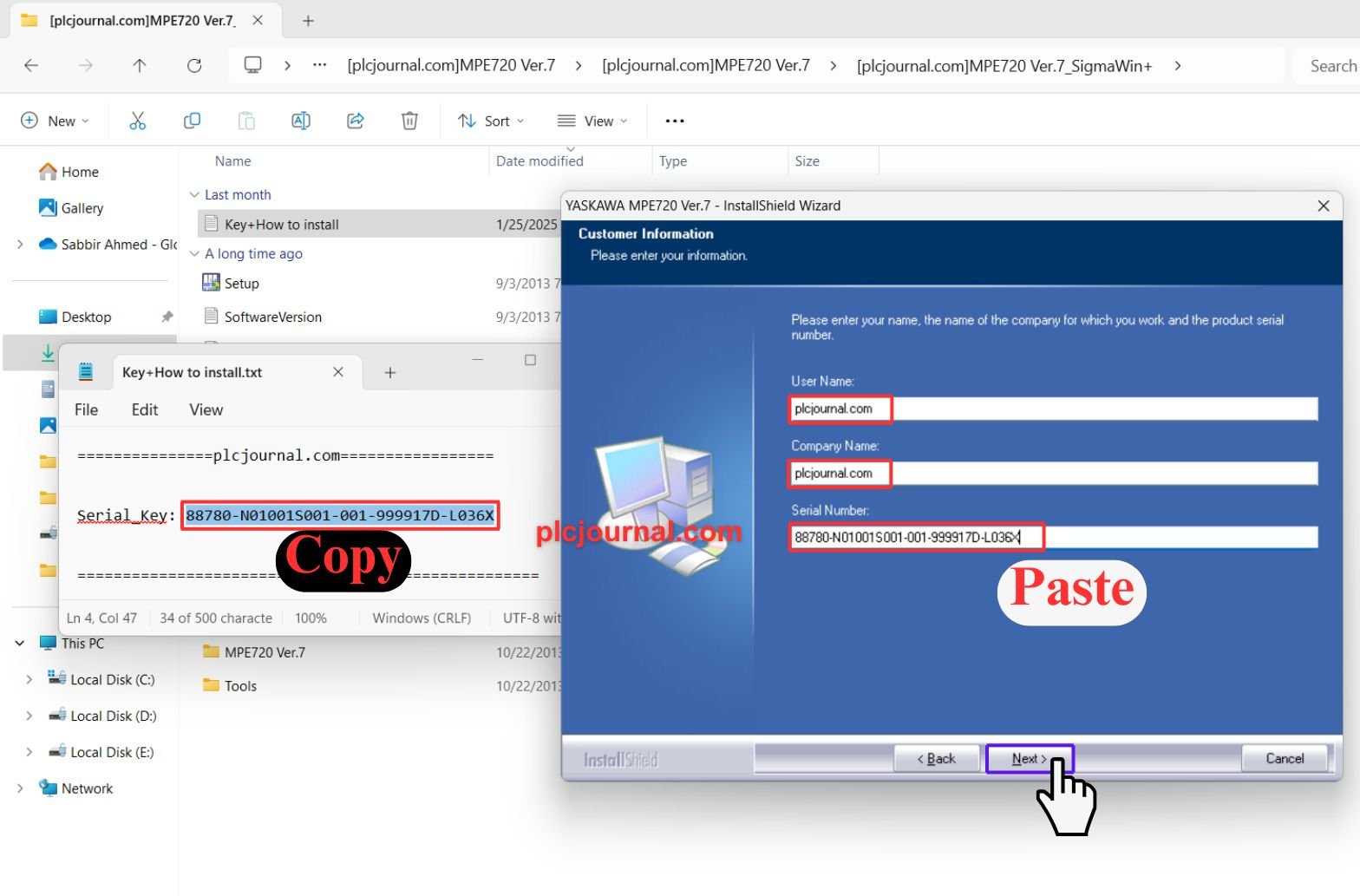Select the pinned Desktop folder in sidebar
The height and width of the screenshot is (896, 1360).
[87, 317]
